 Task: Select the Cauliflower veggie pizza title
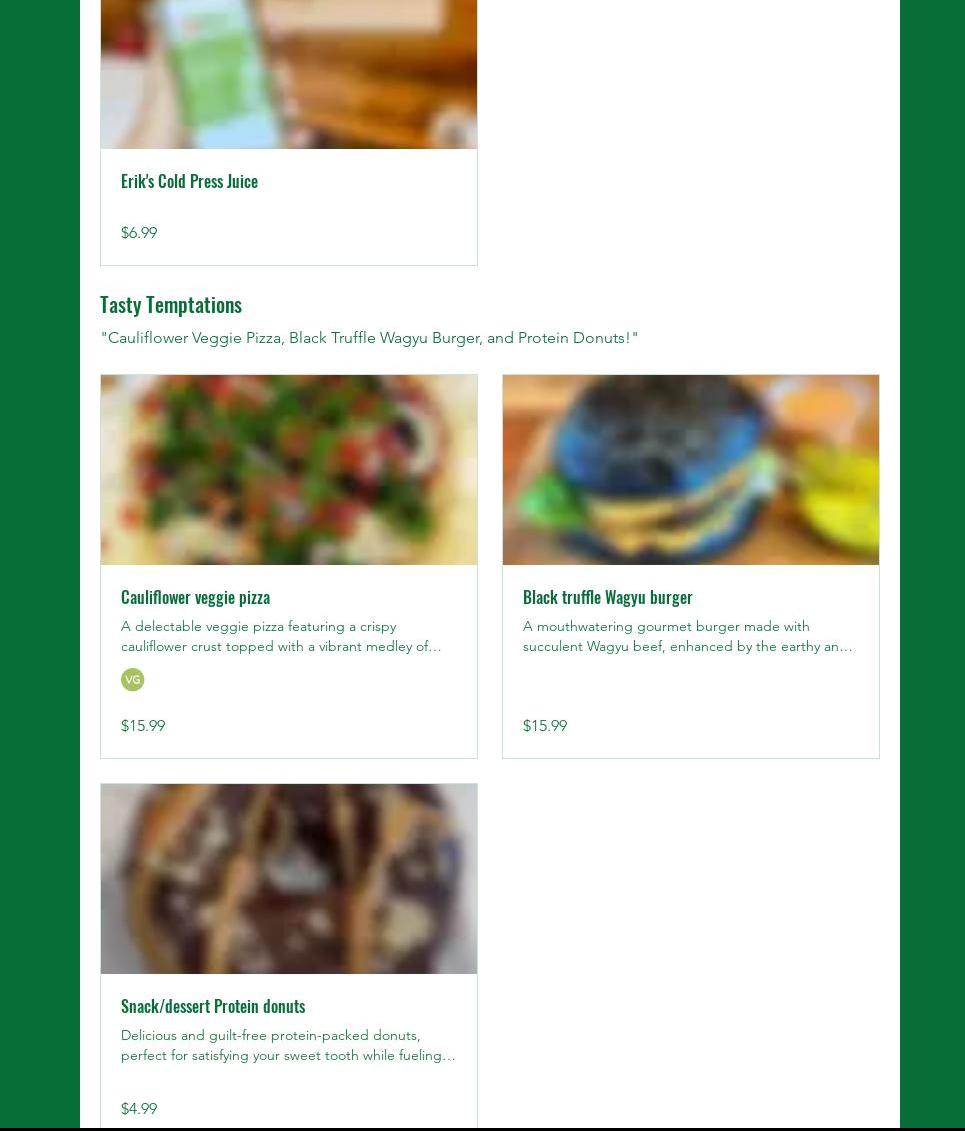pos(195,597)
